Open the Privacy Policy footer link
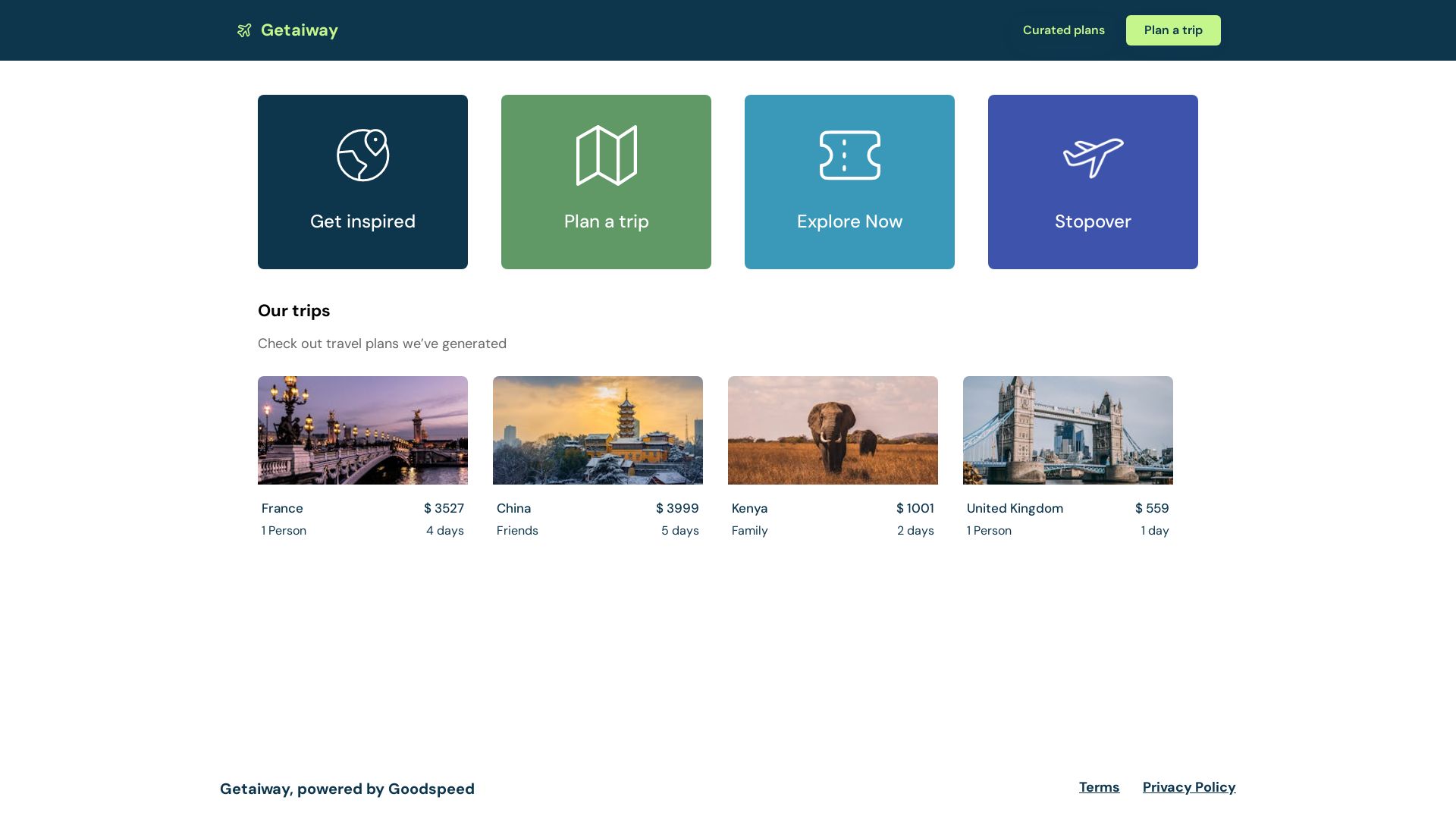Screen dimensions: 1456x819 [x=1188, y=787]
